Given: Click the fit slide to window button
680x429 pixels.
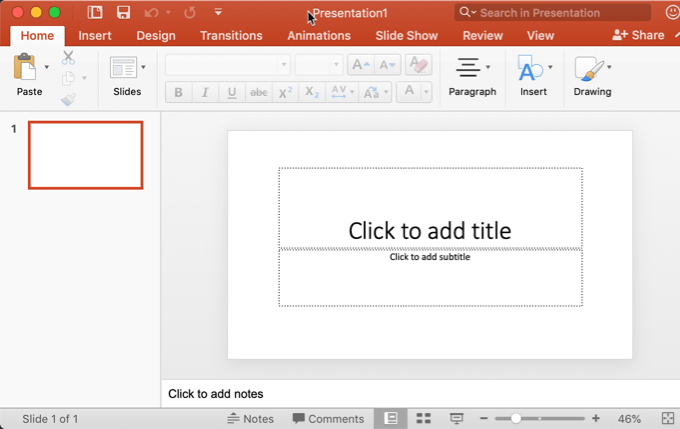Looking at the screenshot, I should 667,418.
